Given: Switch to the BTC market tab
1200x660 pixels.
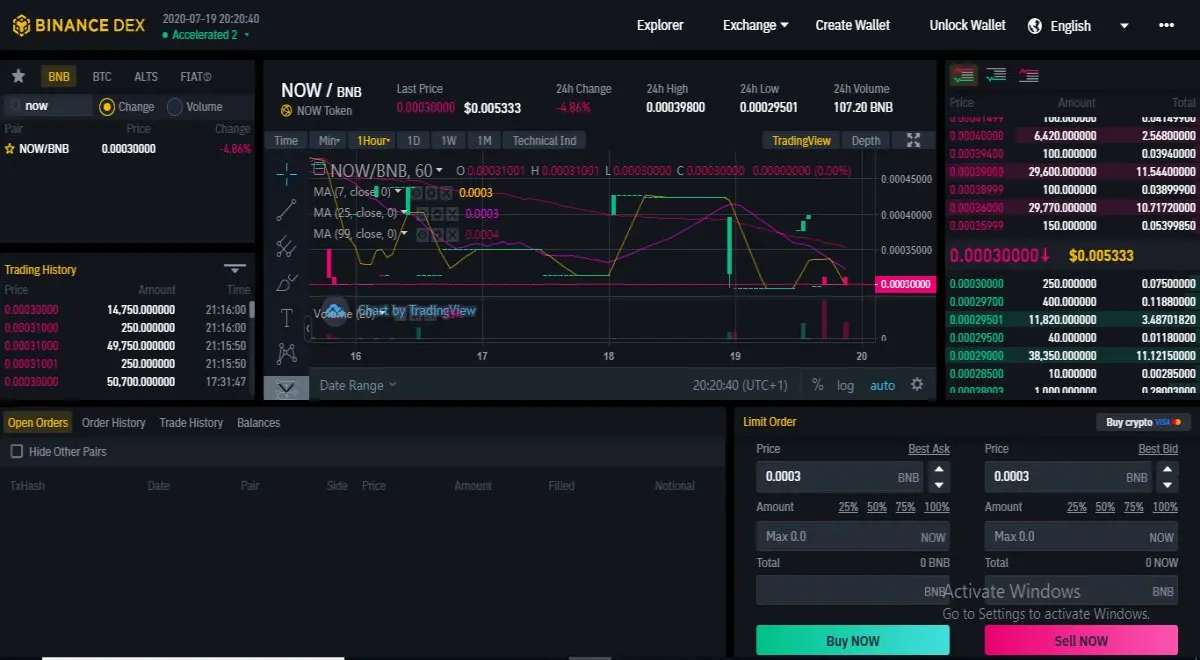Looking at the screenshot, I should point(102,77).
